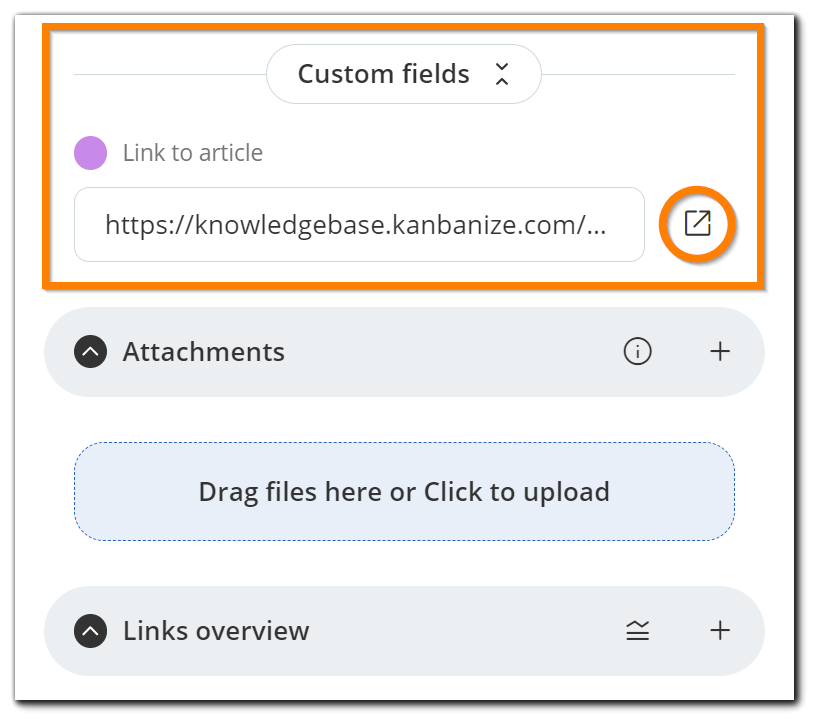Open the article link in a new tab

(x=697, y=223)
